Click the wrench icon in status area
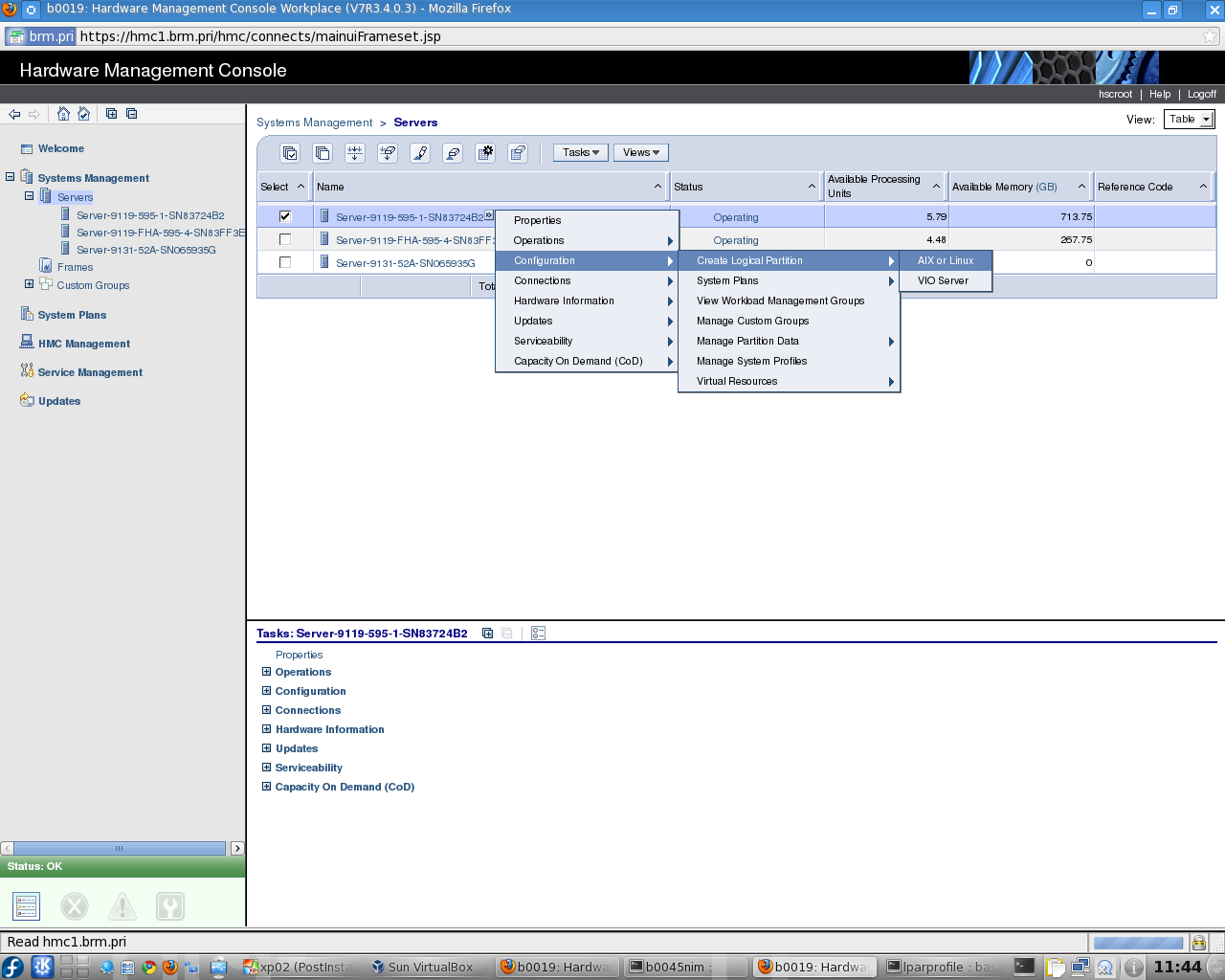The height and width of the screenshot is (980, 1225). 170,905
